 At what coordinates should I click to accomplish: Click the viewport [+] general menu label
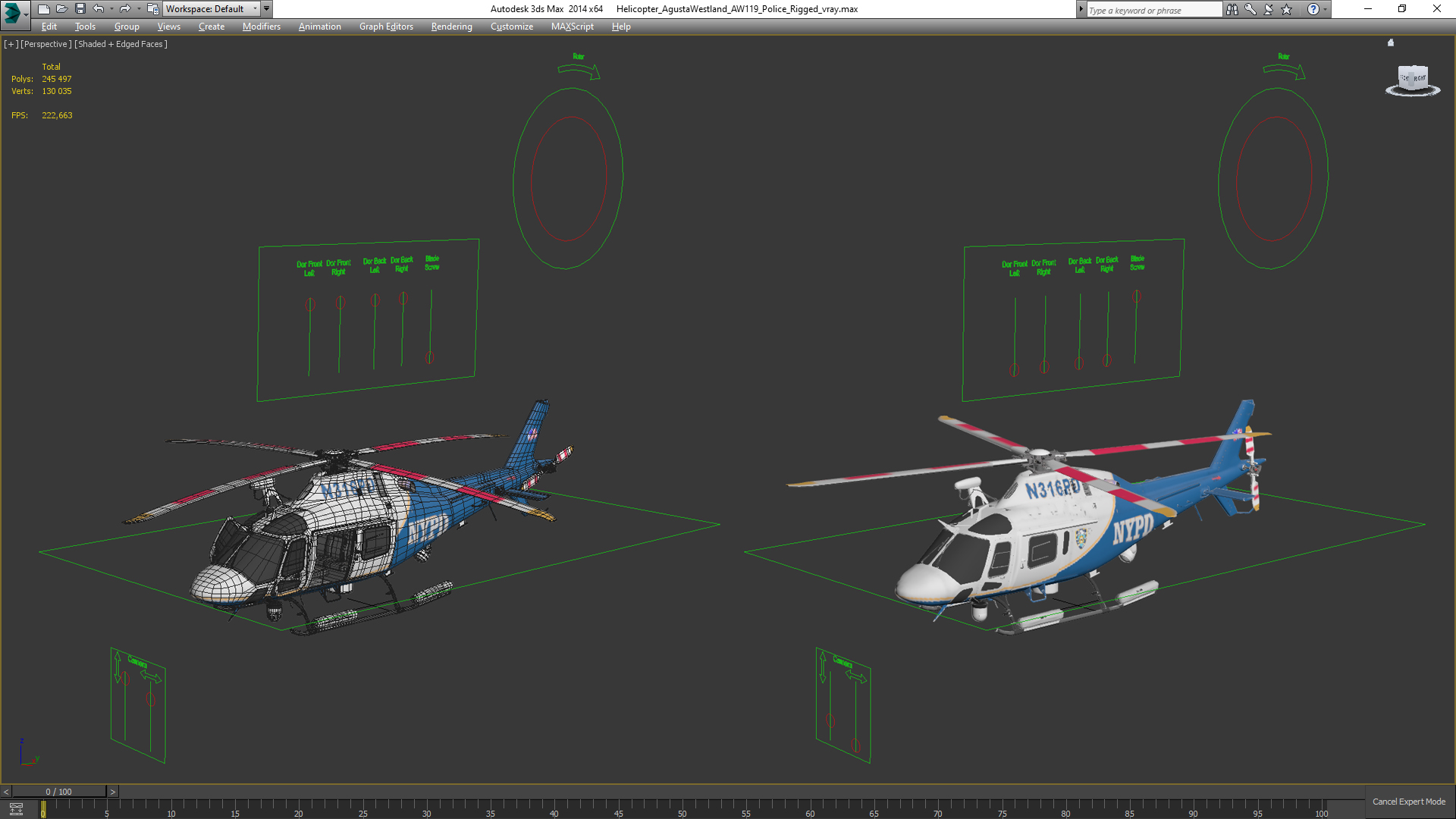(x=11, y=44)
